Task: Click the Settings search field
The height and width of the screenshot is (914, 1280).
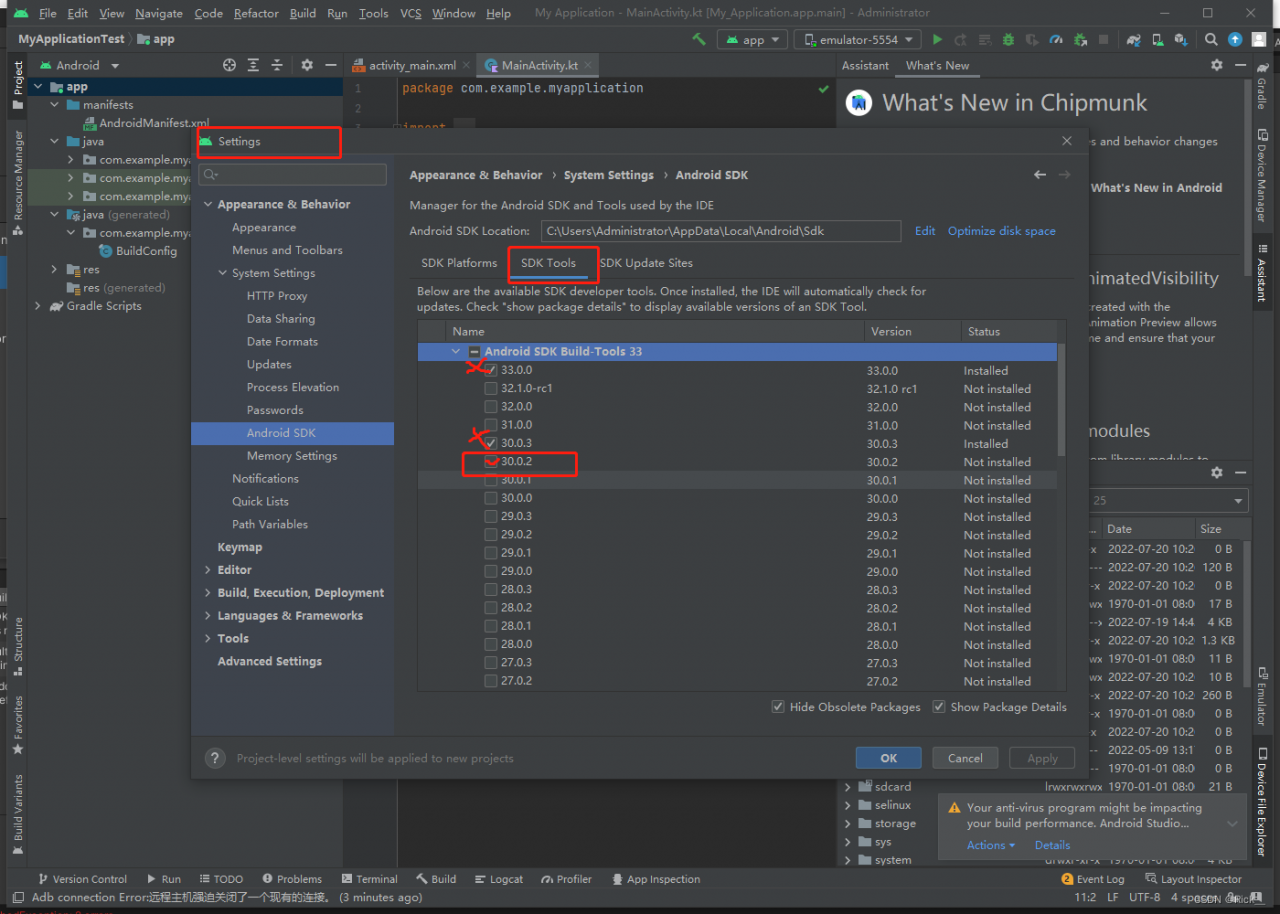Action: [293, 175]
